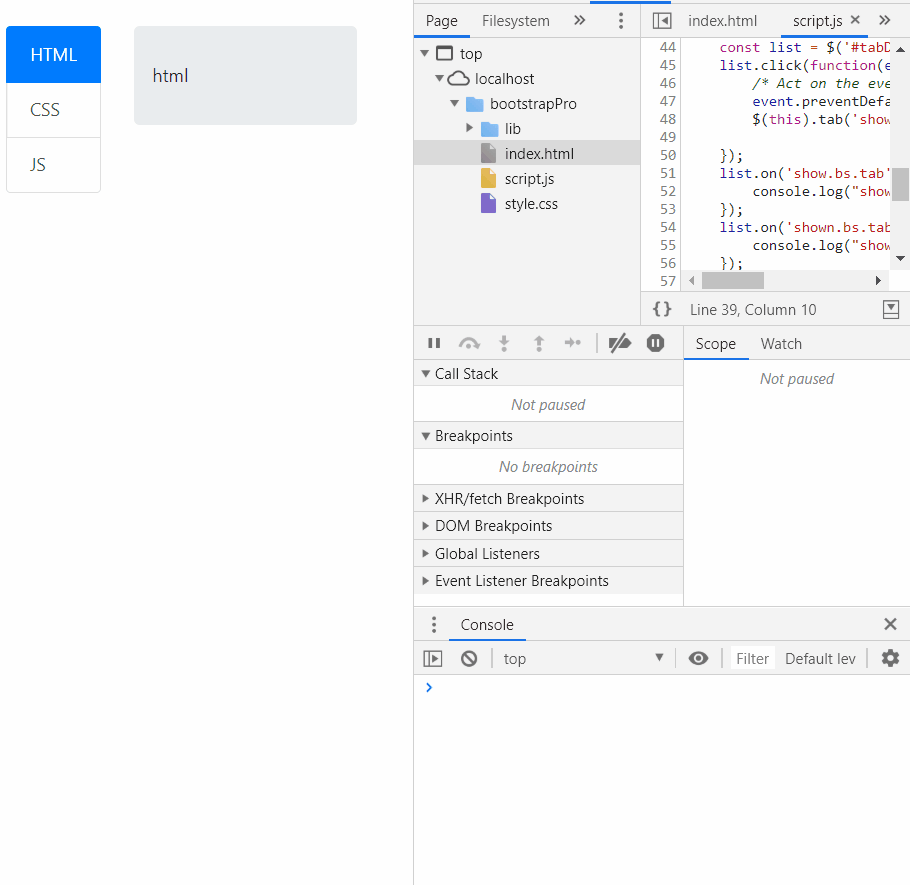
Task: Close the script.js editor tab
Action: 855,20
